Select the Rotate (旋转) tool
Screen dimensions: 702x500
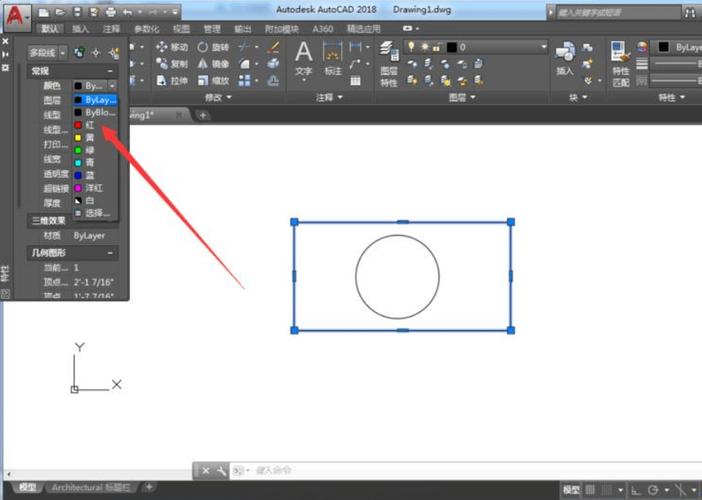(213, 47)
